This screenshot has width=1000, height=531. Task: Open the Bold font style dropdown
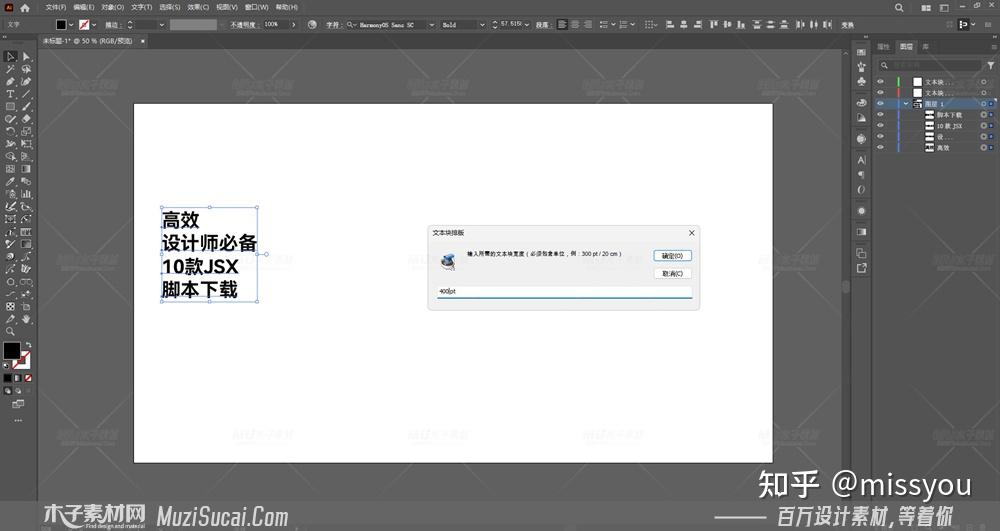click(x=482, y=25)
